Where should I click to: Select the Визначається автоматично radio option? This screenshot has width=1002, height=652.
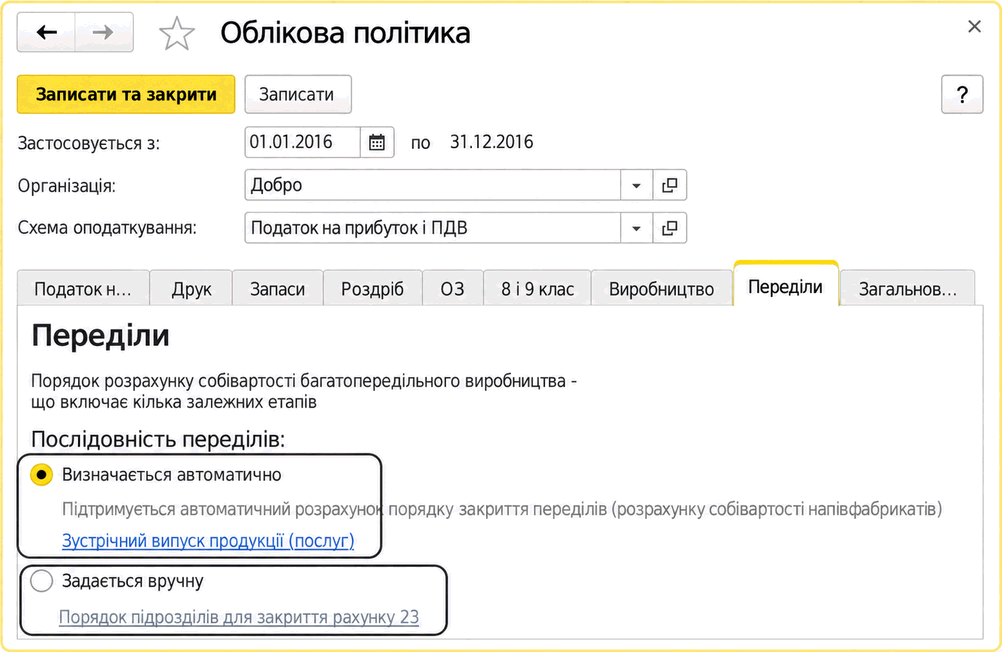42,475
